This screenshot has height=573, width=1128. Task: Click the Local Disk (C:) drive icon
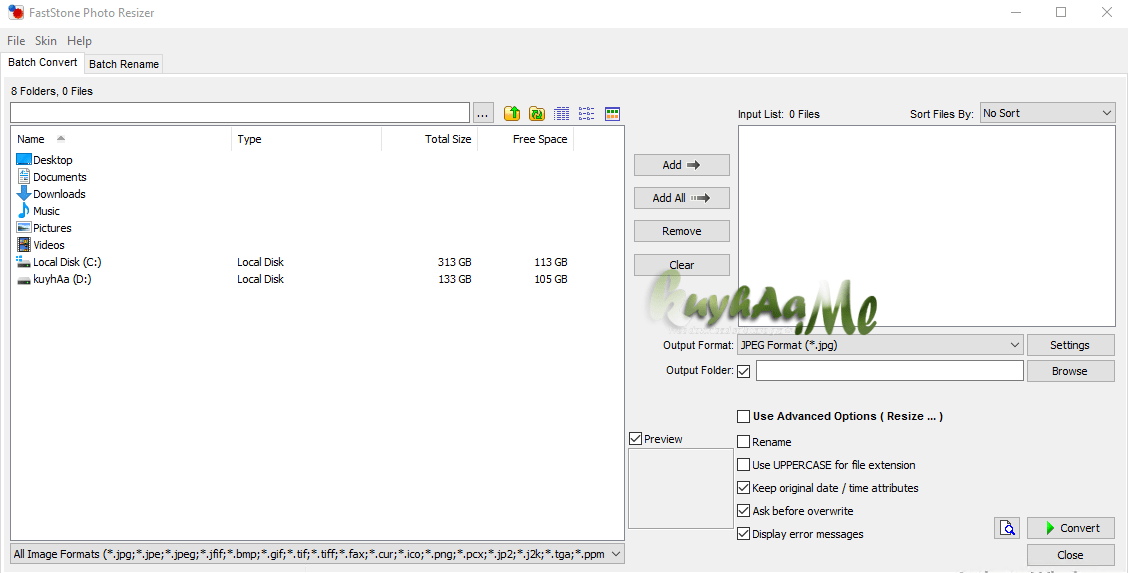[x=24, y=262]
